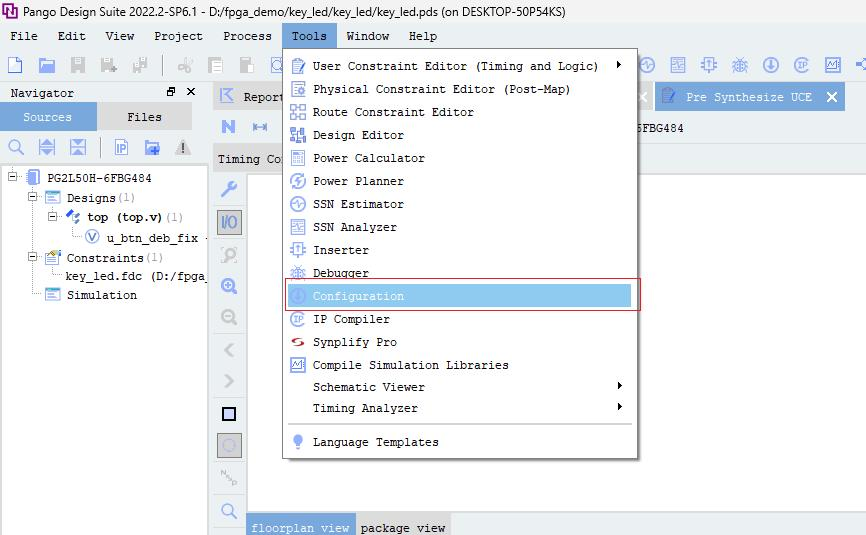Close the Navigator panel
866x535 pixels.
[x=191, y=92]
